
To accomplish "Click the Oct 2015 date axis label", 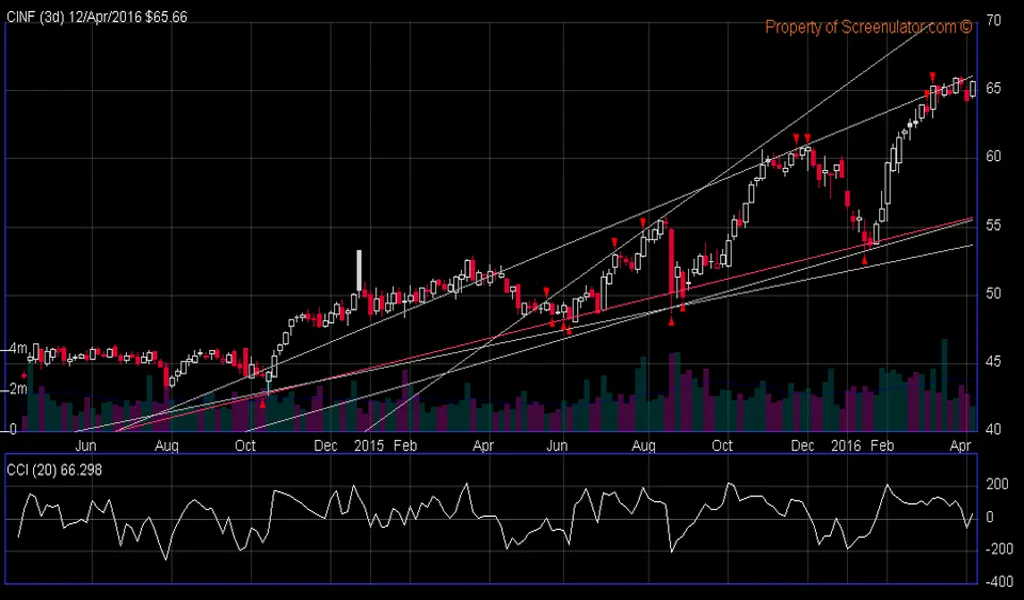I will 722,446.
